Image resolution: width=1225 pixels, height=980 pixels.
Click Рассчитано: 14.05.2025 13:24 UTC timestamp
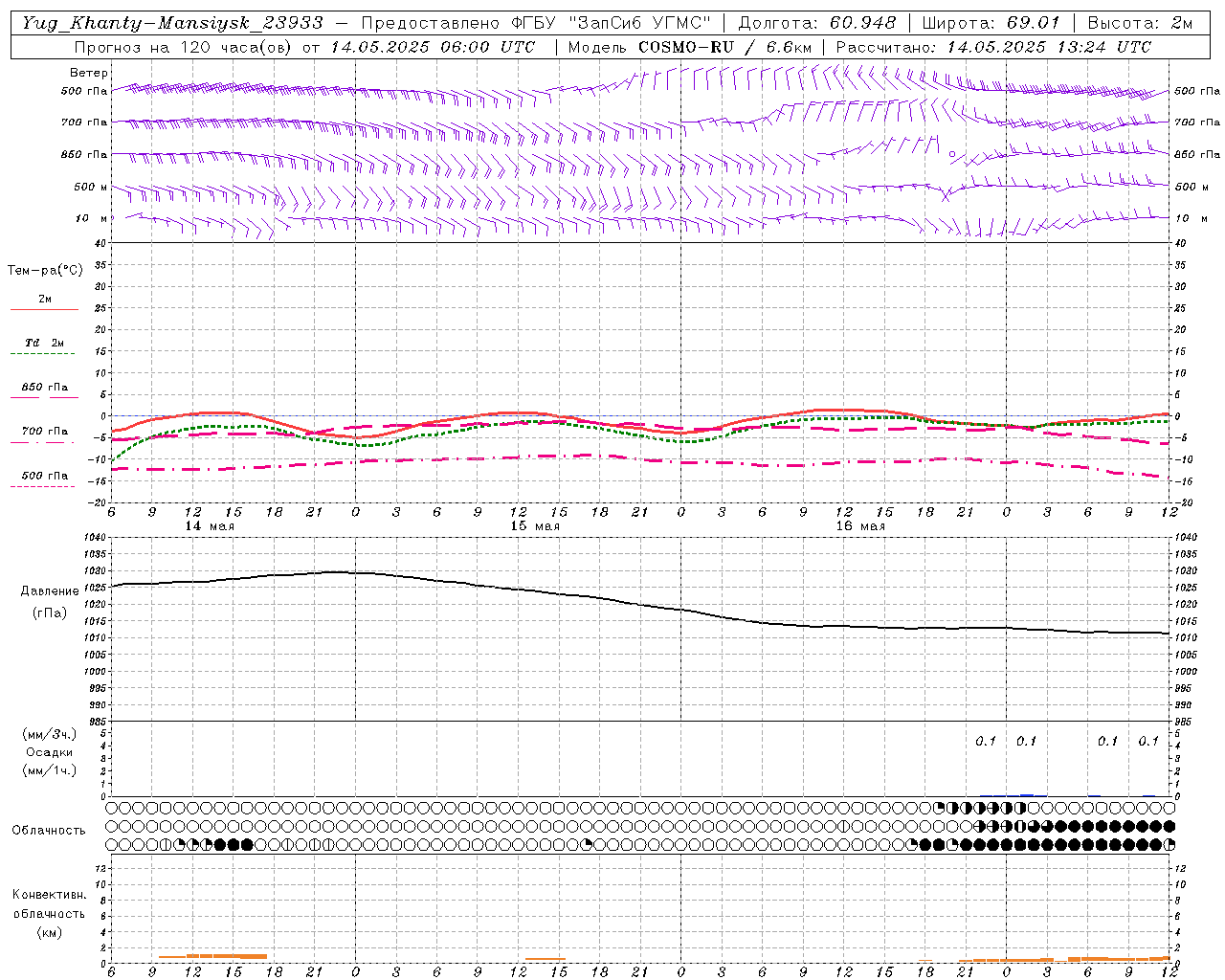coord(993,47)
